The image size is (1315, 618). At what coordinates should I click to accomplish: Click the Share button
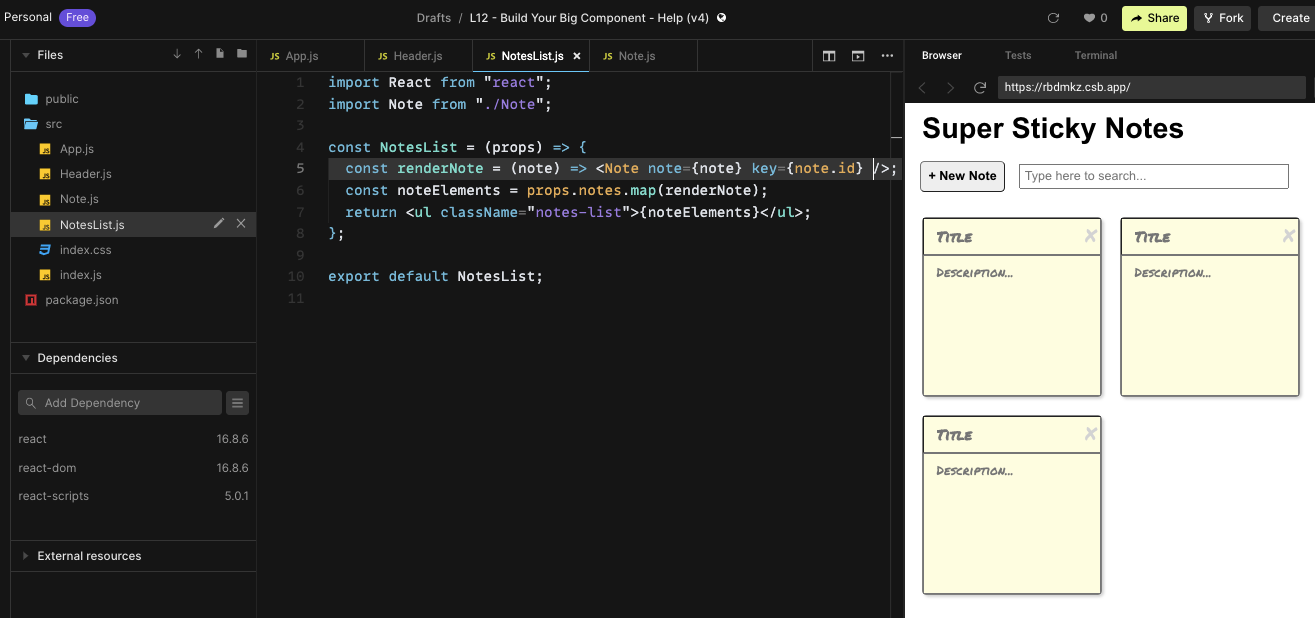1154,18
